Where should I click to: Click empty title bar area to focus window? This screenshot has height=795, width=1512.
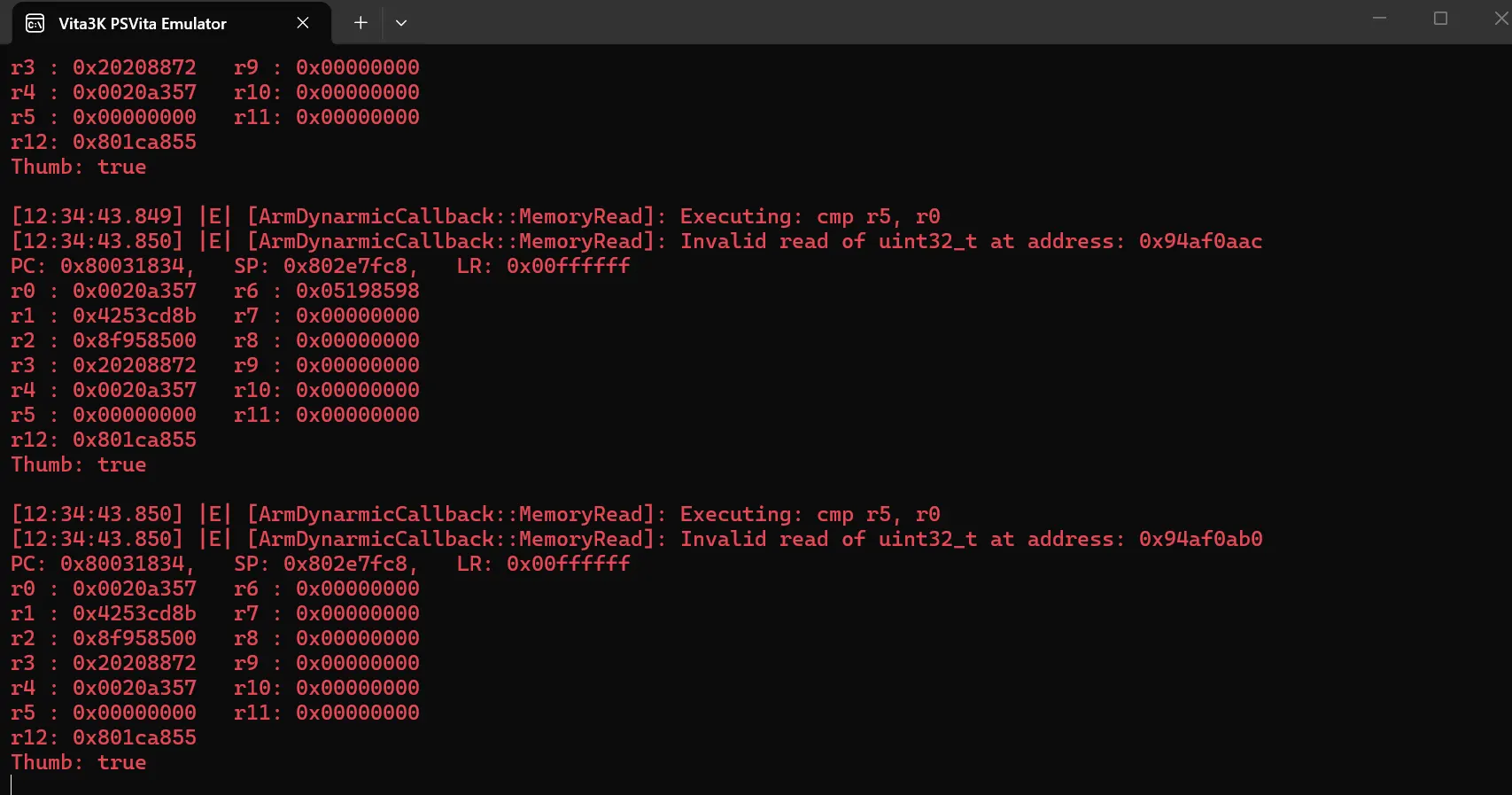(886, 22)
